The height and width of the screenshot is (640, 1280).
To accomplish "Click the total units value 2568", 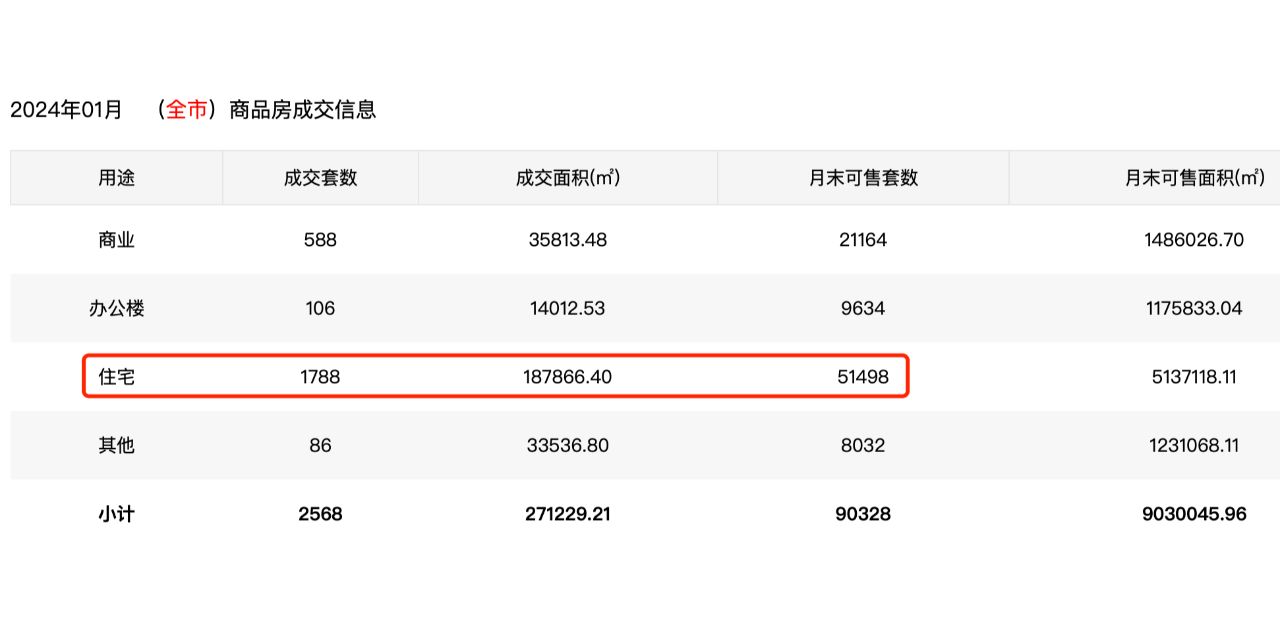I will [320, 514].
